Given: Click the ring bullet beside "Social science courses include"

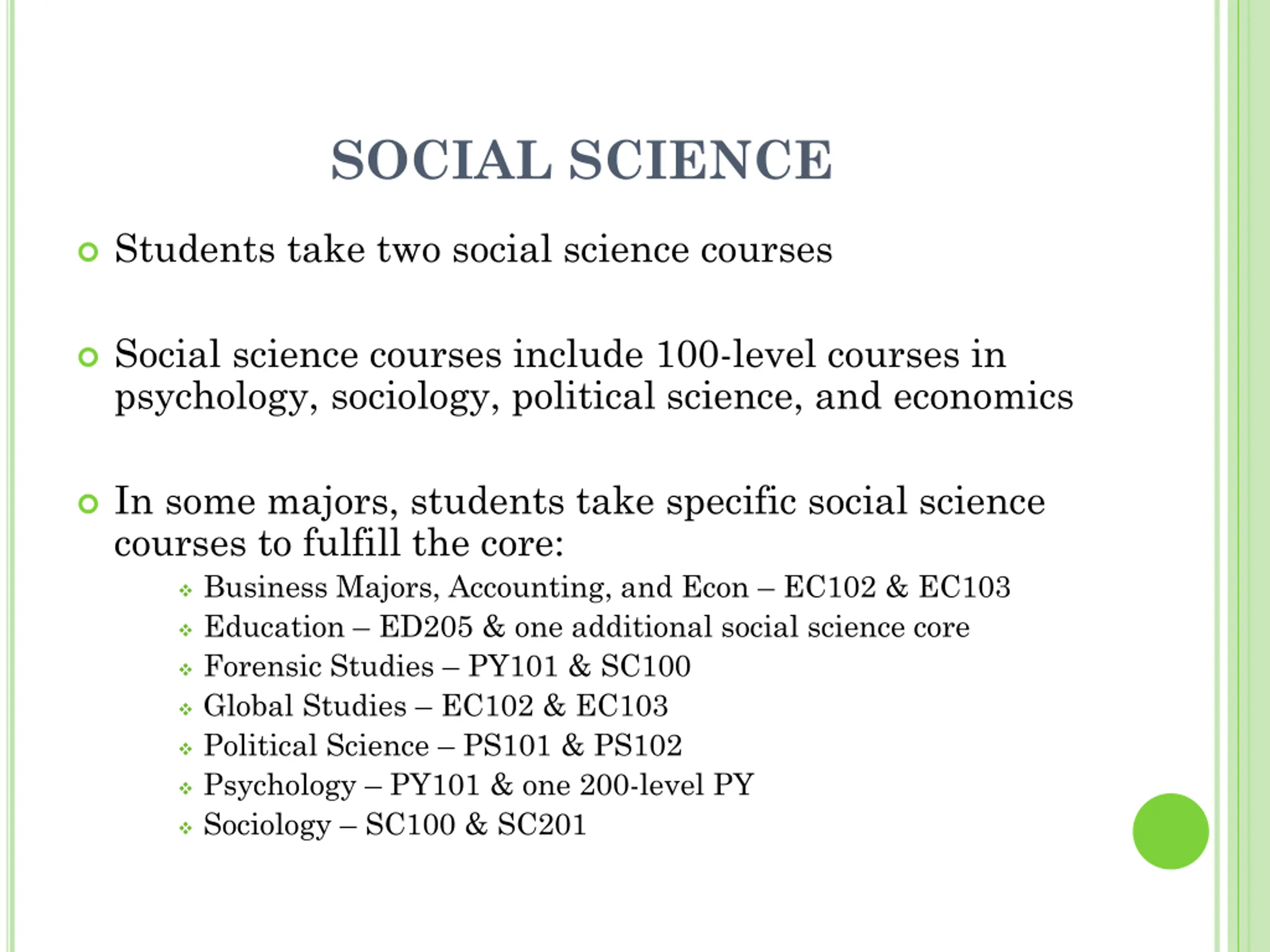Looking at the screenshot, I should tap(88, 357).
